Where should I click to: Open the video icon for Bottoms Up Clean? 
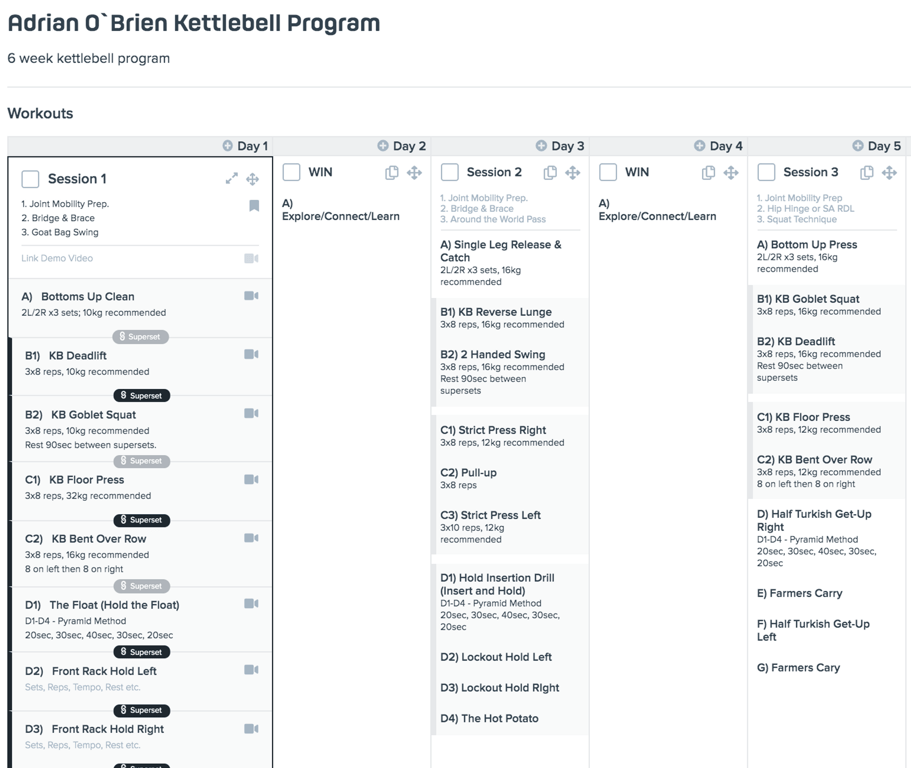click(251, 296)
